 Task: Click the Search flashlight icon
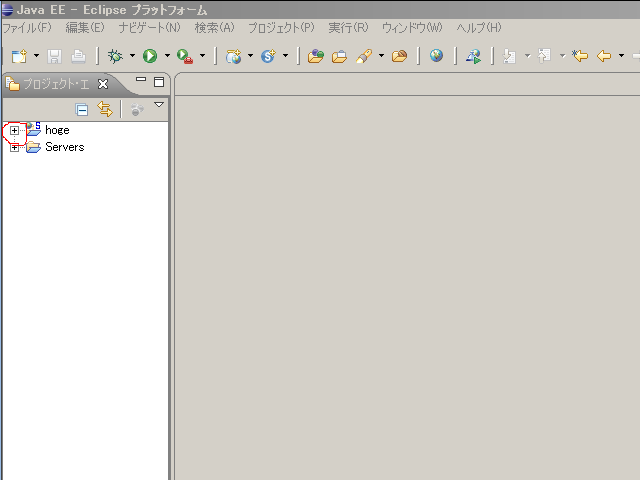tap(364, 56)
